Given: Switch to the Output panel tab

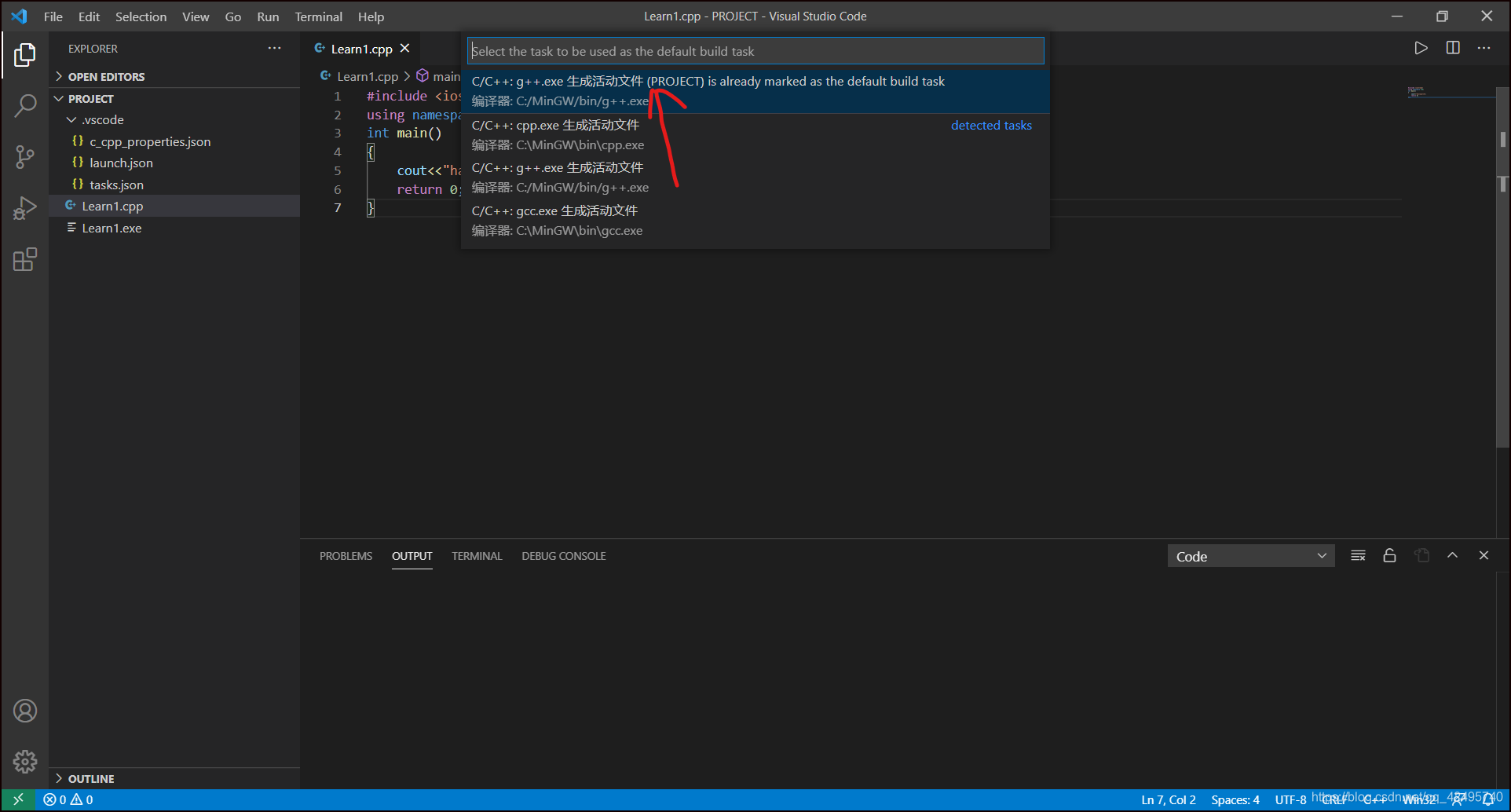Looking at the screenshot, I should [412, 556].
